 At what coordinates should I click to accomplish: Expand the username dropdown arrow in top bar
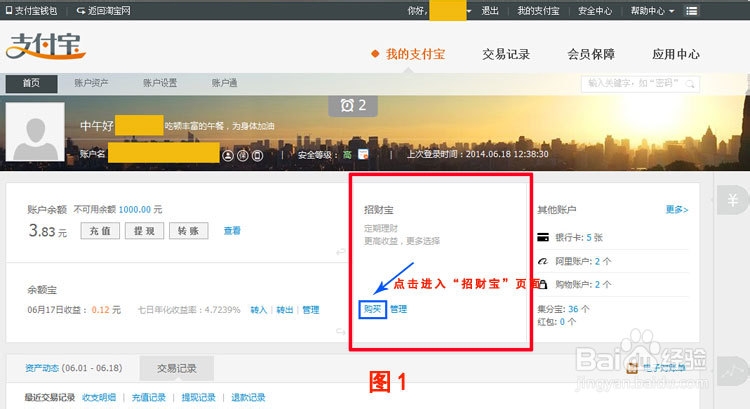click(469, 11)
